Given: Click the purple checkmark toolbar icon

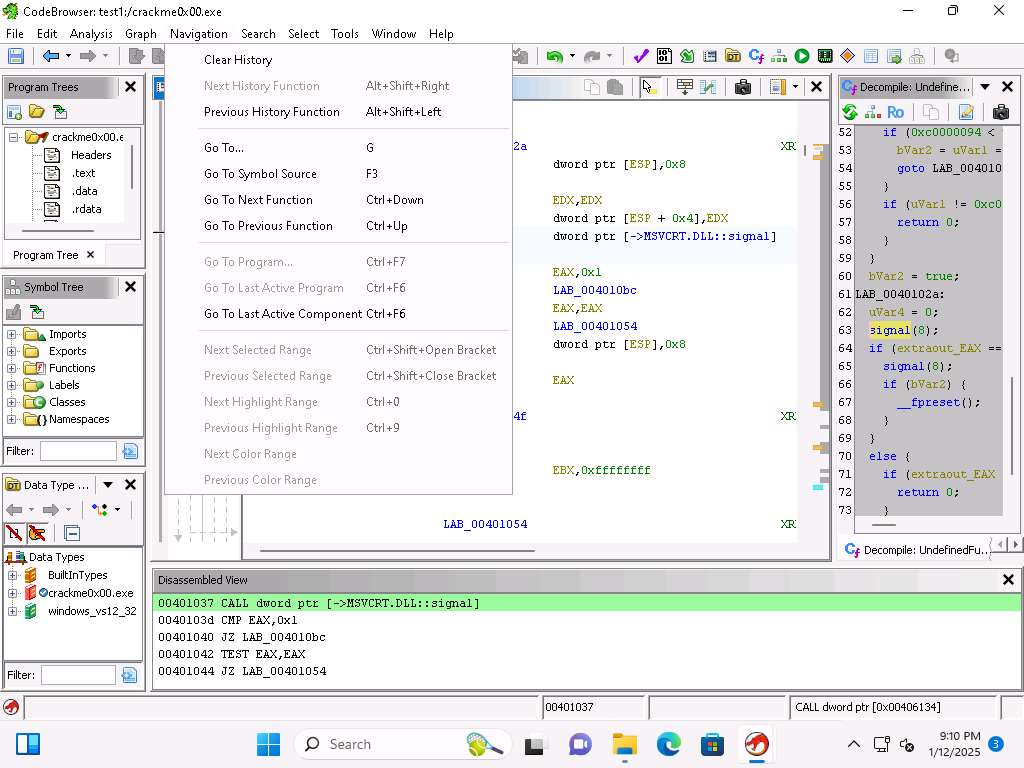Looking at the screenshot, I should (x=641, y=57).
